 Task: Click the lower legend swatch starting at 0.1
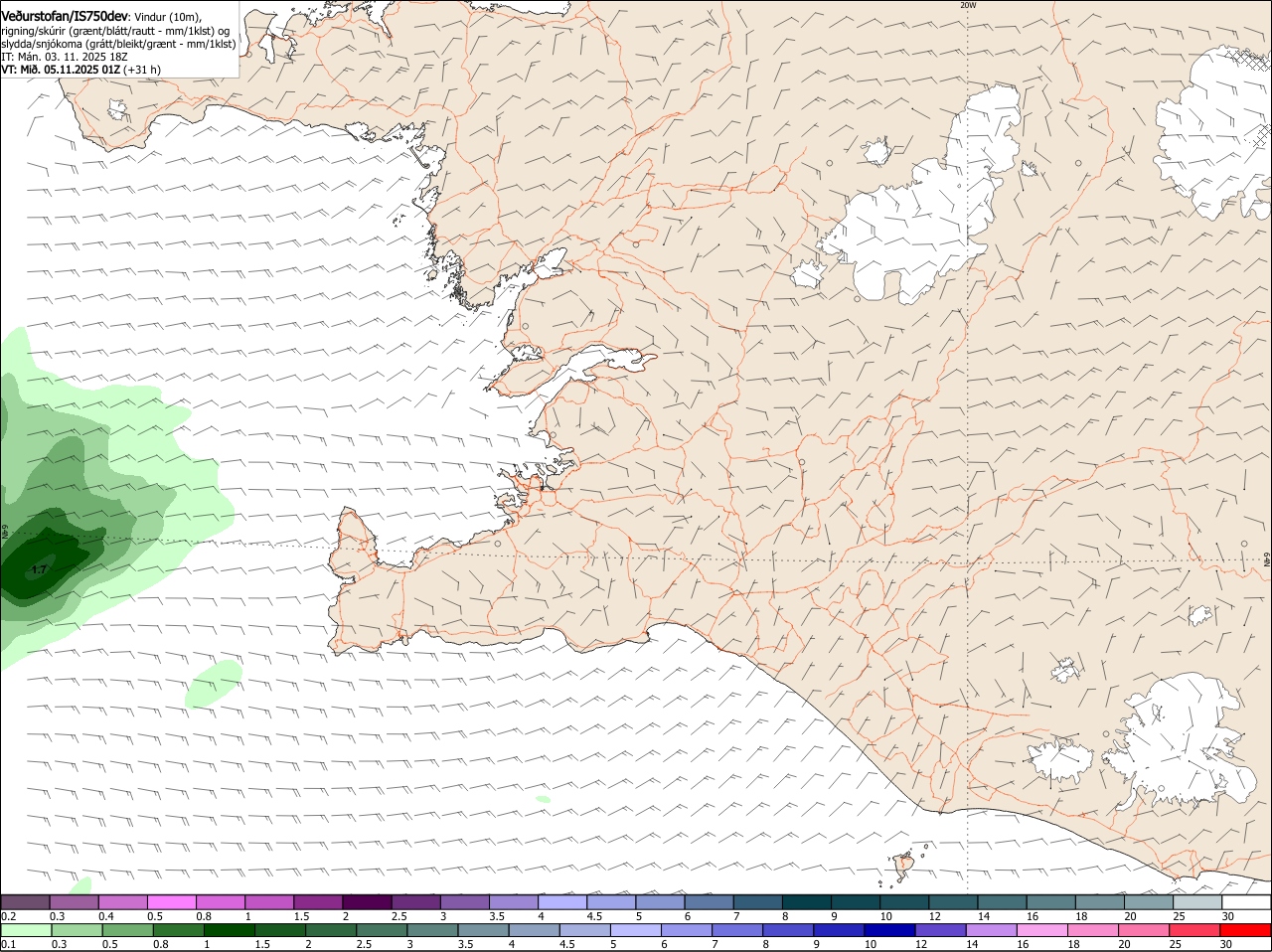point(26,930)
